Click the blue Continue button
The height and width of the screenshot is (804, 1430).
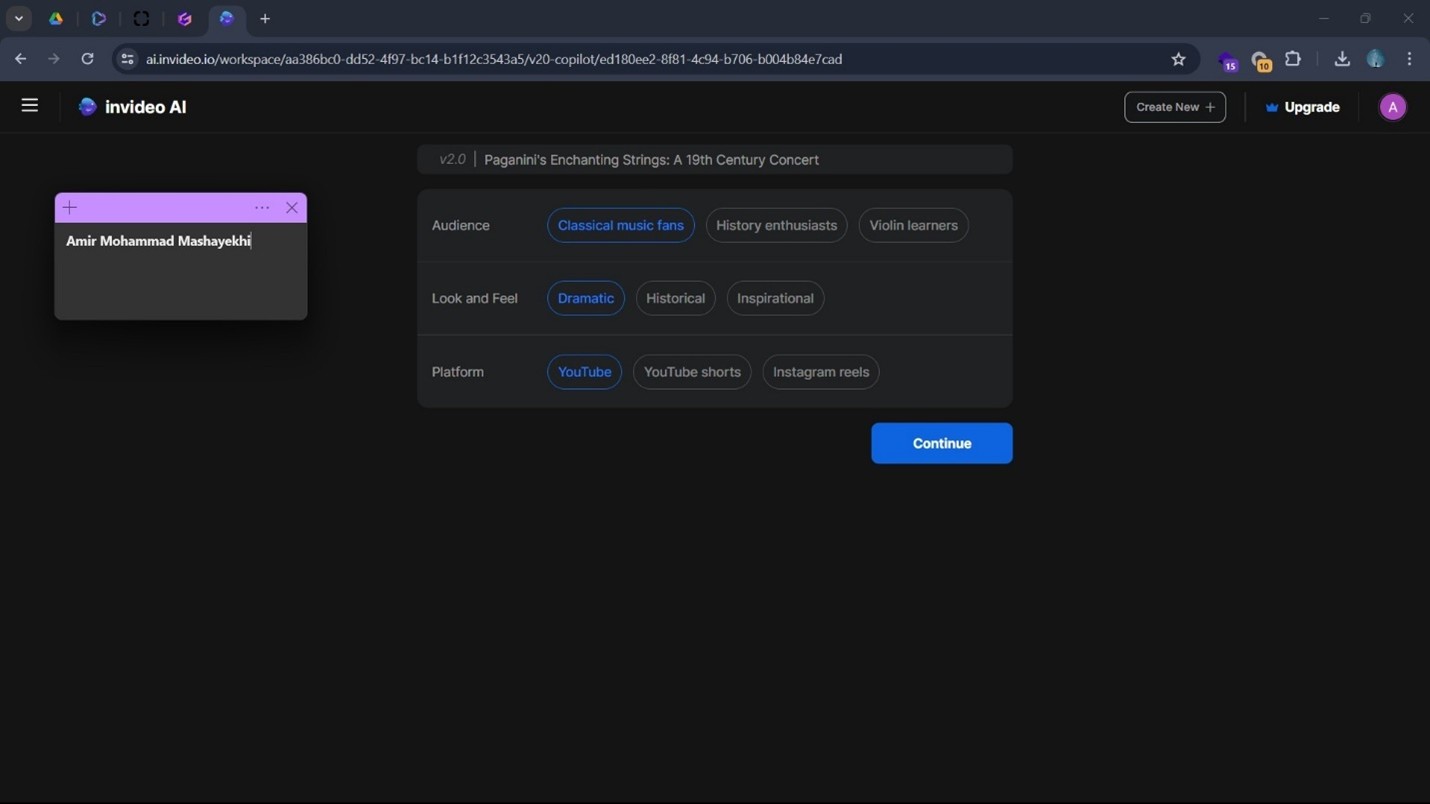coord(941,443)
